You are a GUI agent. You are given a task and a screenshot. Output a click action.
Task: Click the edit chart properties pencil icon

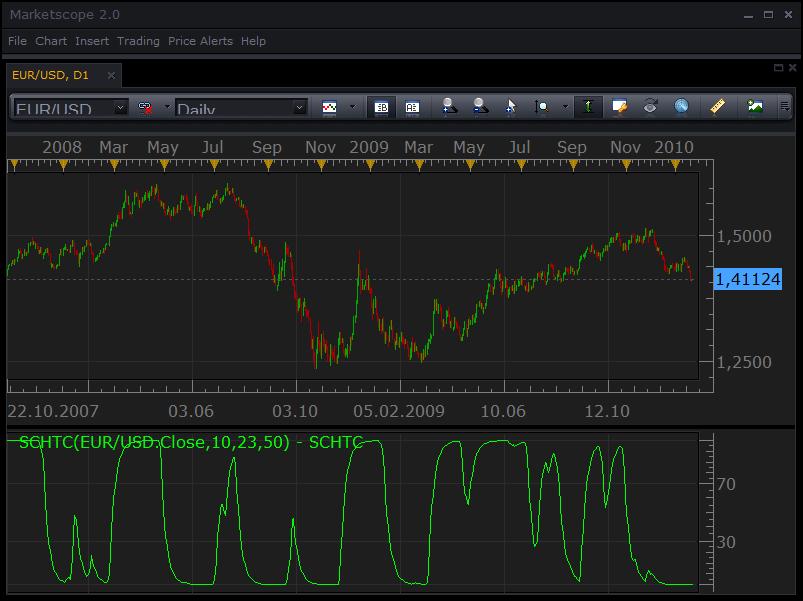[619, 106]
